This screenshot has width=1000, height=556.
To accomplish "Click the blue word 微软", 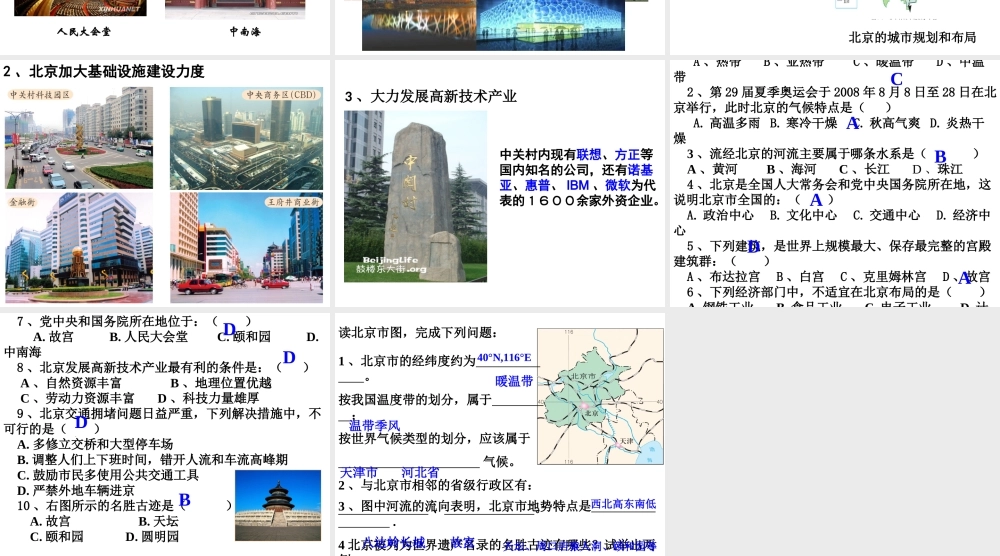I will point(617,185).
